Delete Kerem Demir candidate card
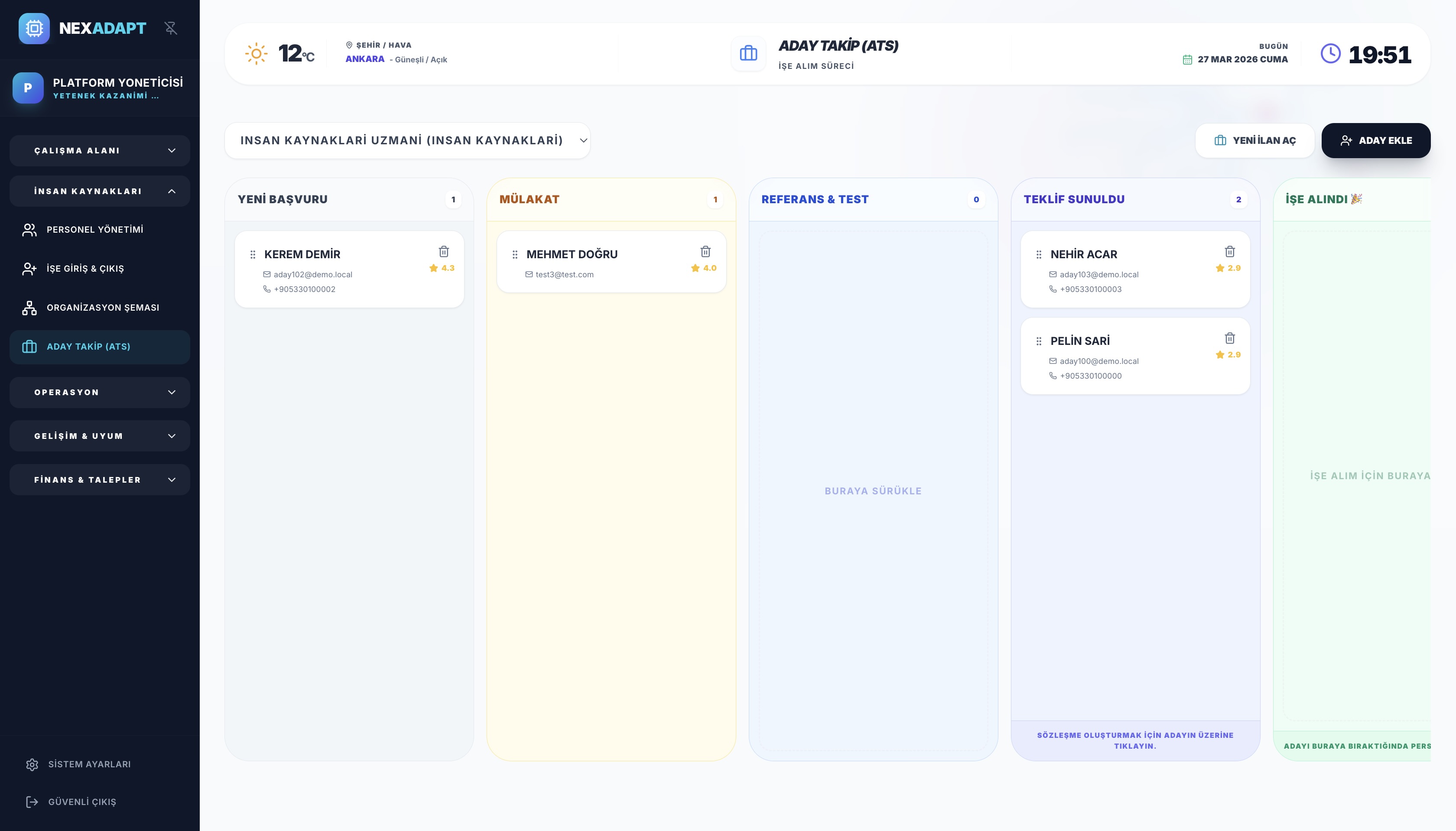This screenshot has width=1456, height=831. tap(443, 252)
